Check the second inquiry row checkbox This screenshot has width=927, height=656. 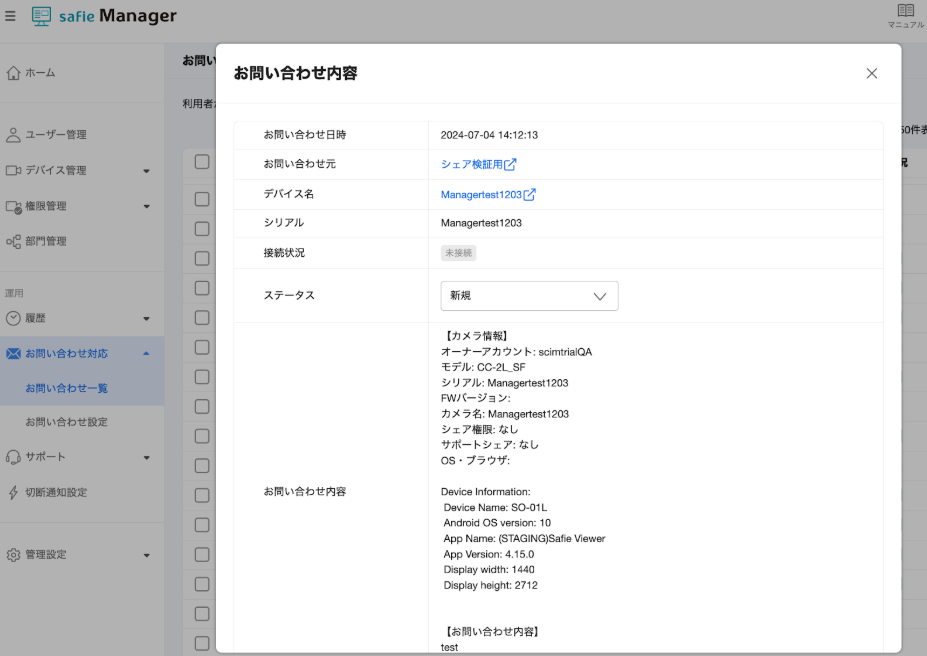[x=202, y=227]
